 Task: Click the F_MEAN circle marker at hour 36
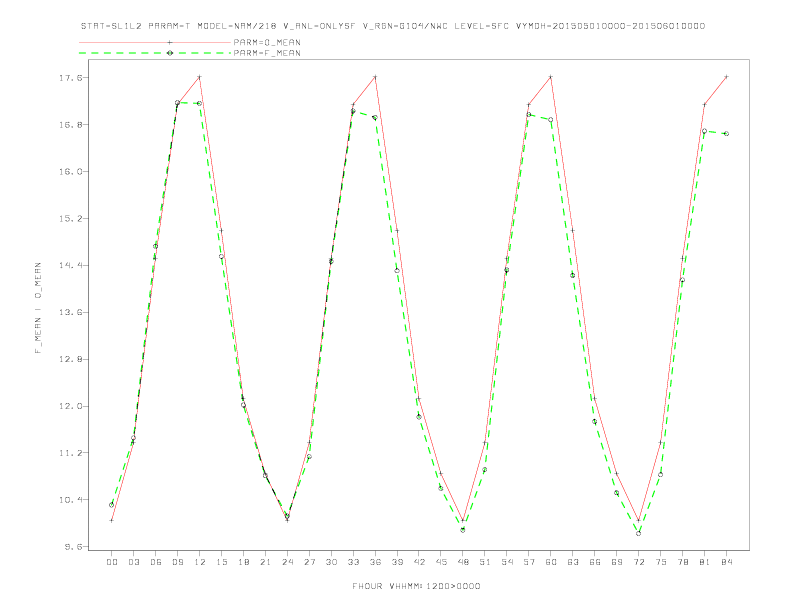(x=375, y=118)
